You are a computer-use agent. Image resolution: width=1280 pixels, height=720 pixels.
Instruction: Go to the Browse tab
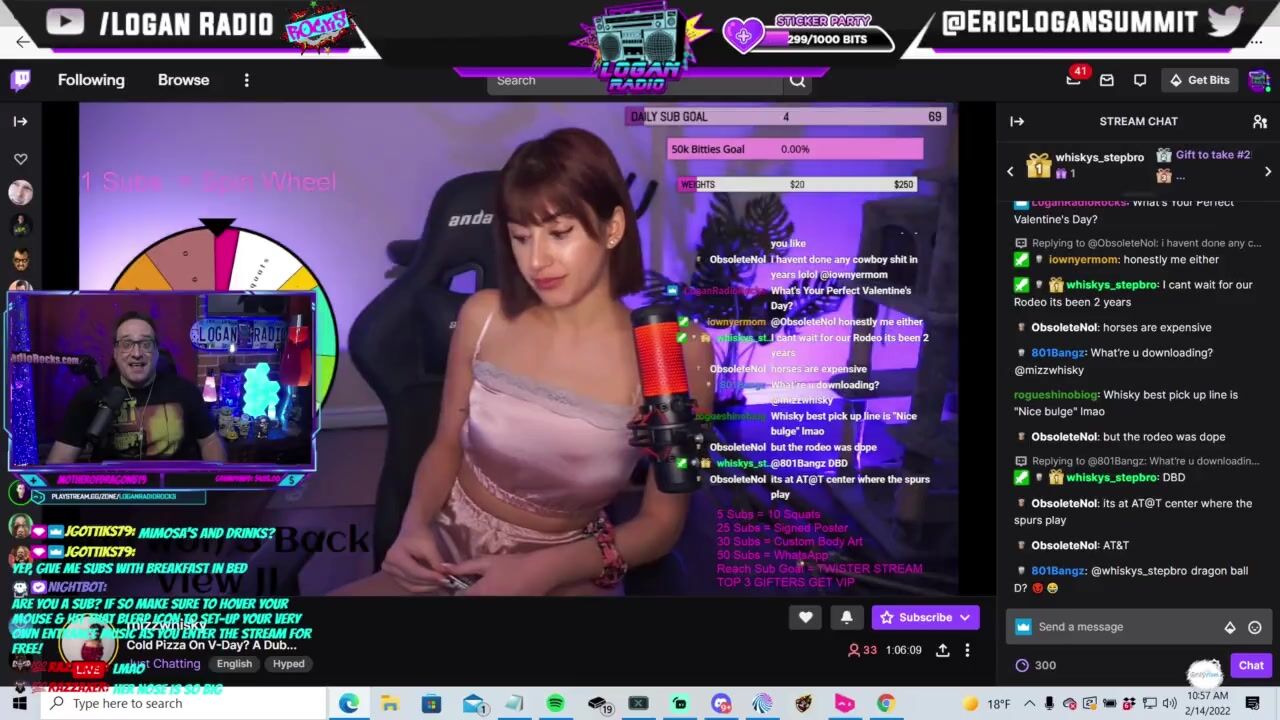click(183, 80)
